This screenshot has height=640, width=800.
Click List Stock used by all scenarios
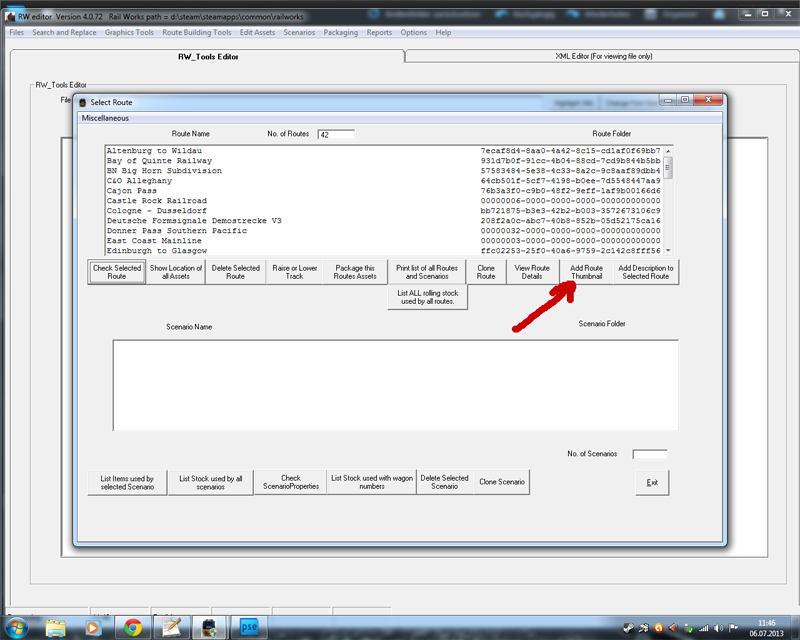click(210, 483)
